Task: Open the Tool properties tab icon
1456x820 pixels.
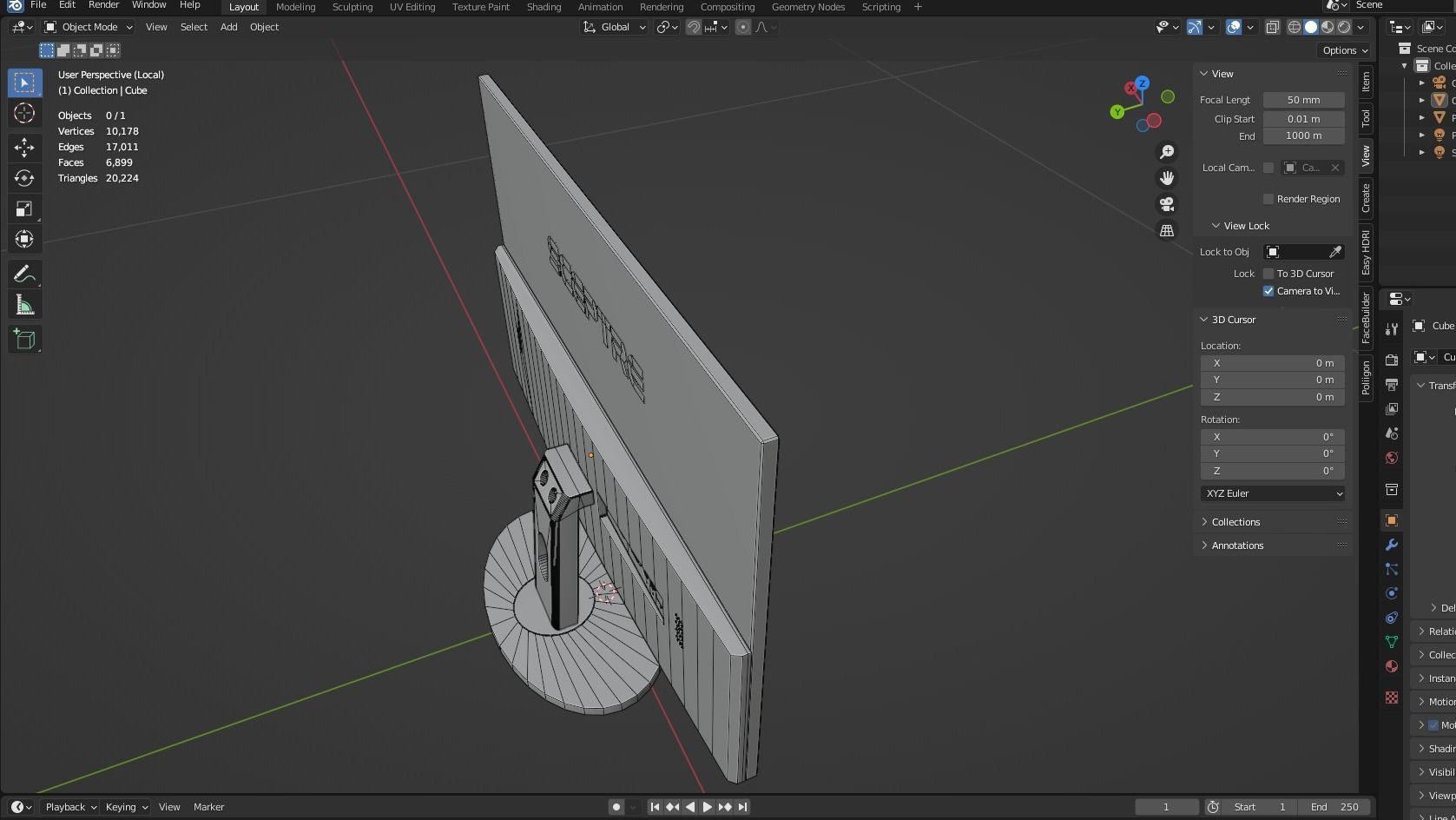Action: [1392, 329]
